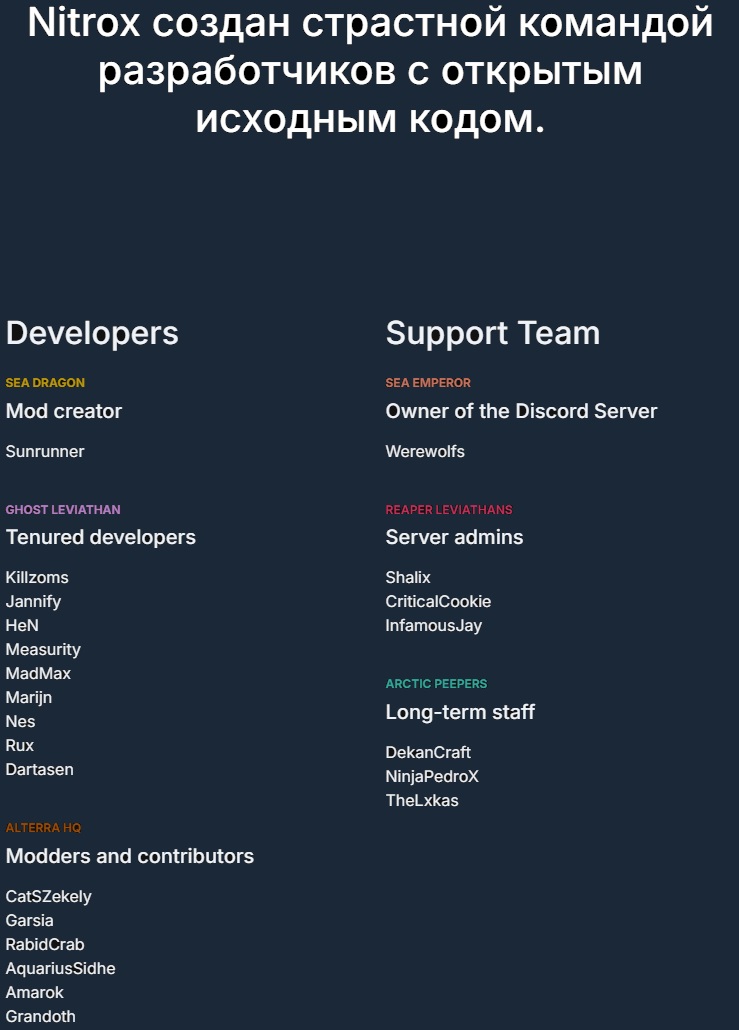The image size is (739, 1030).
Task: Open Jannify in tenured developers list
Action: pos(34,602)
